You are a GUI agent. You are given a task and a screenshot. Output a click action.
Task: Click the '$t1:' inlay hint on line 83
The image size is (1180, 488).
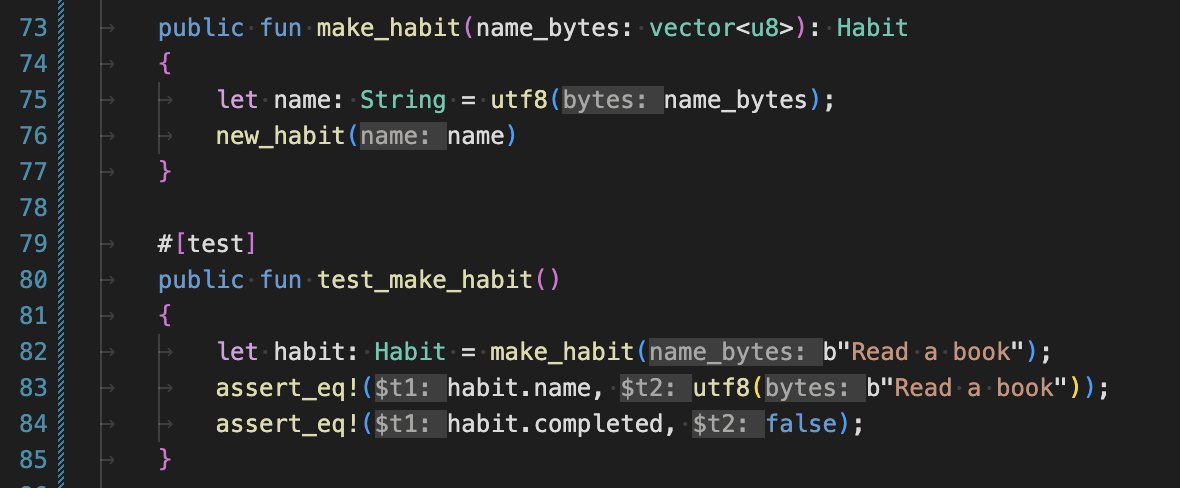(410, 388)
